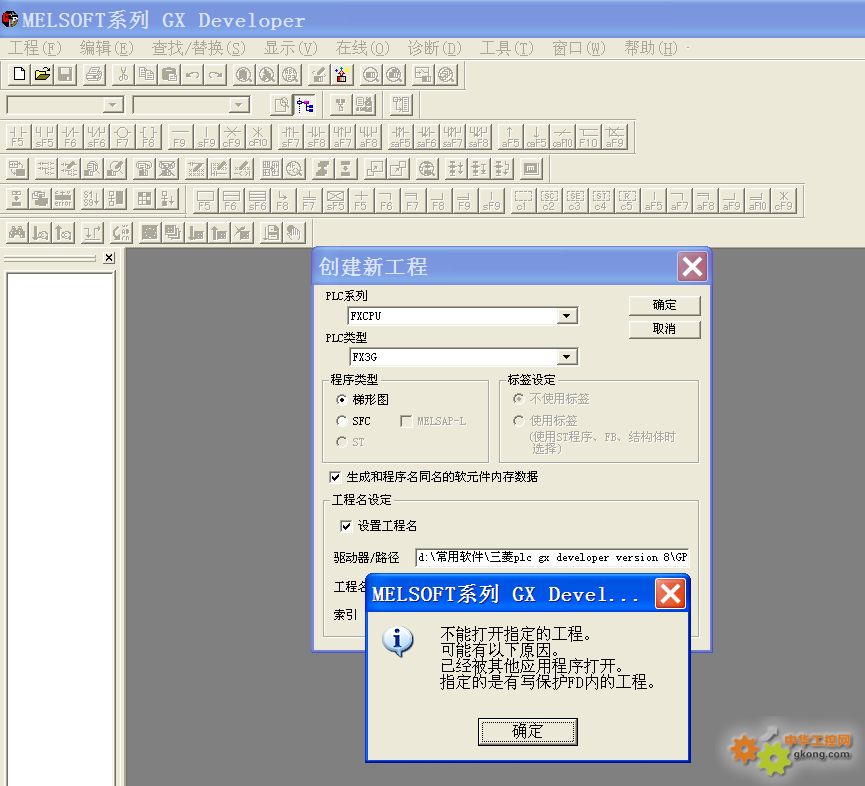This screenshot has height=786, width=865.
Task: Click the SFC step F5 box icon
Action: click(x=205, y=200)
